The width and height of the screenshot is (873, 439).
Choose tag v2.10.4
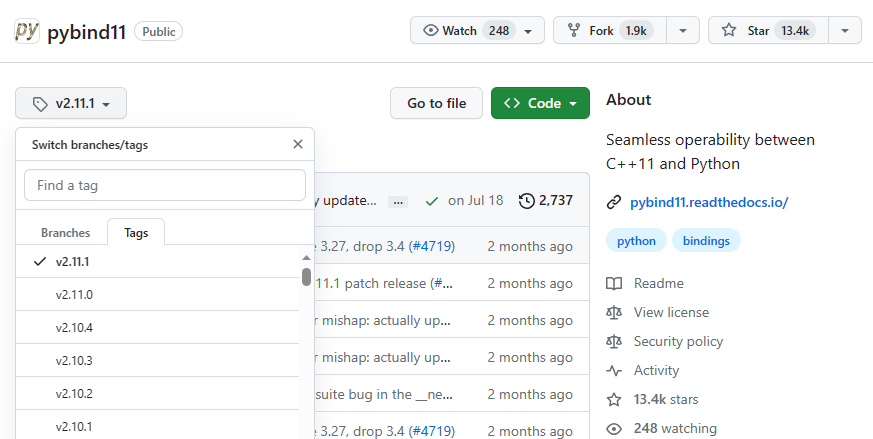coord(158,327)
